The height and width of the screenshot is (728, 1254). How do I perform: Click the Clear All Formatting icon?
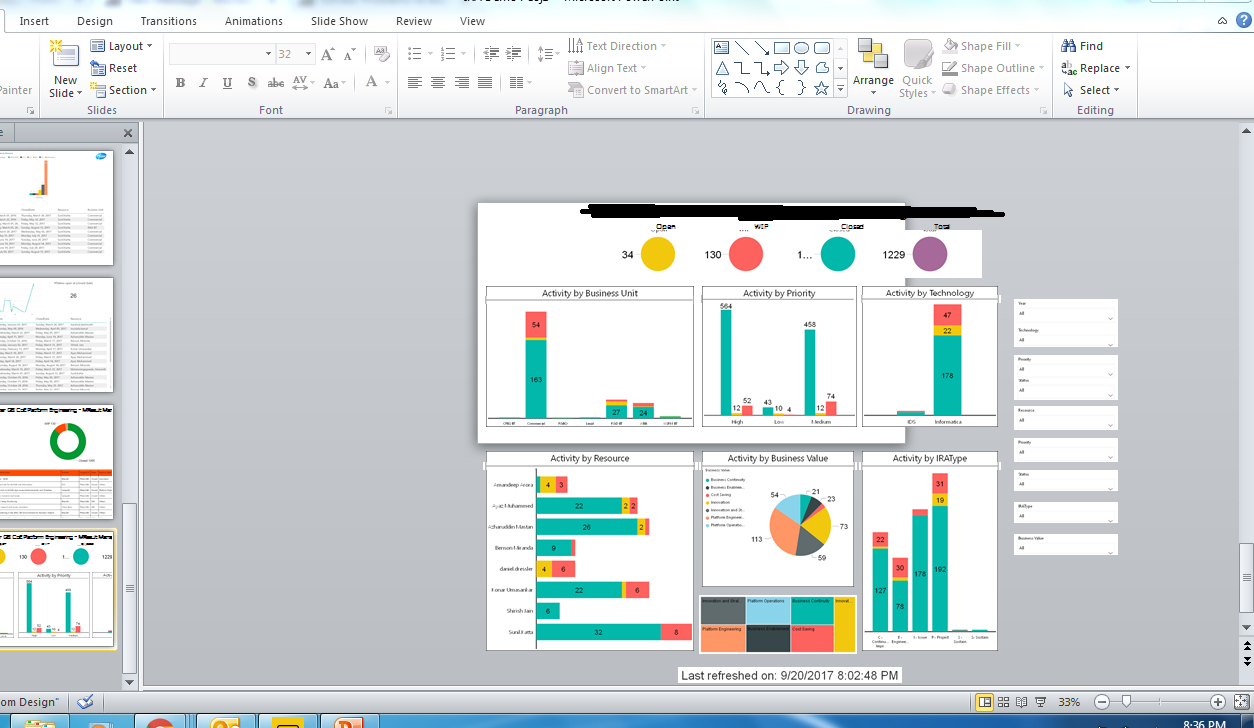[x=381, y=54]
